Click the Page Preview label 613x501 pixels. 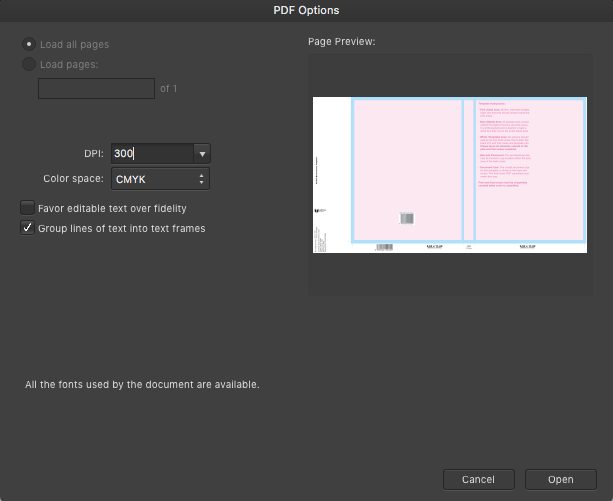point(343,42)
